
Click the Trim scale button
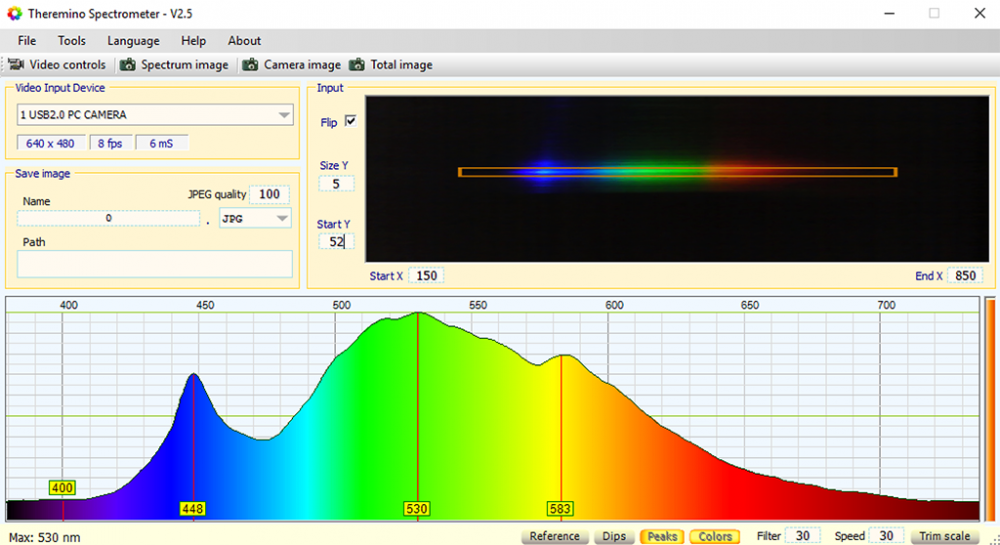tap(945, 536)
